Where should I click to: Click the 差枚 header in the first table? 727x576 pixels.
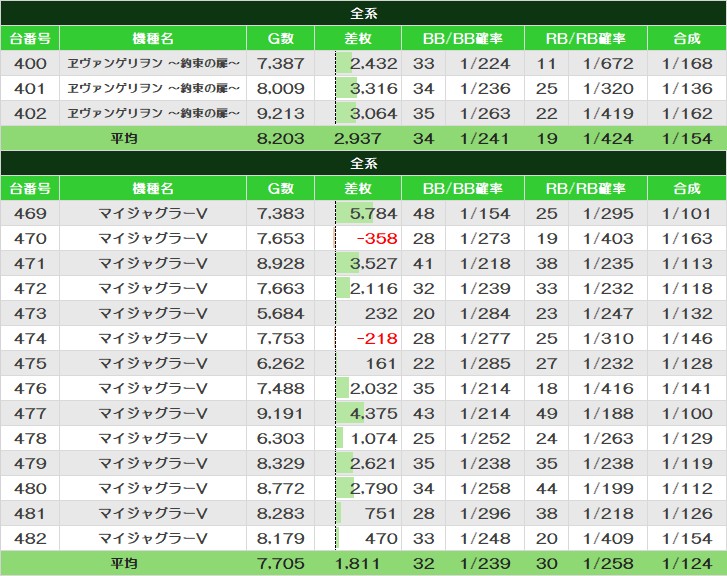(x=358, y=38)
